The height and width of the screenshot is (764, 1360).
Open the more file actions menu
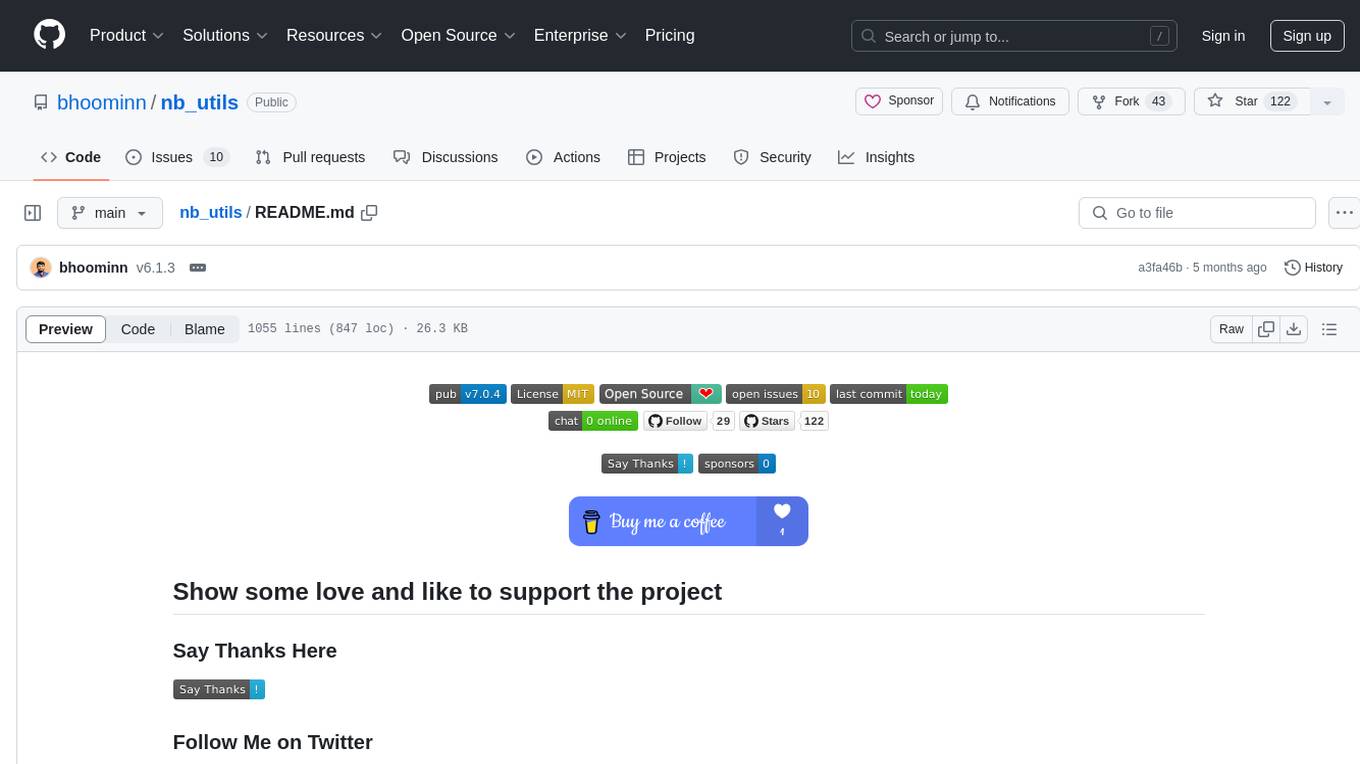tap(1344, 213)
